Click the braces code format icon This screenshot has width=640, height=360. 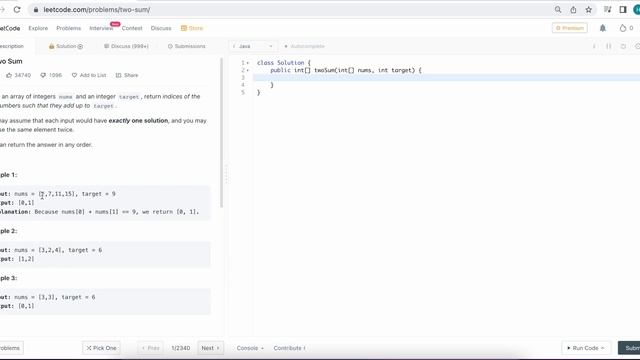pyautogui.click(x=609, y=46)
